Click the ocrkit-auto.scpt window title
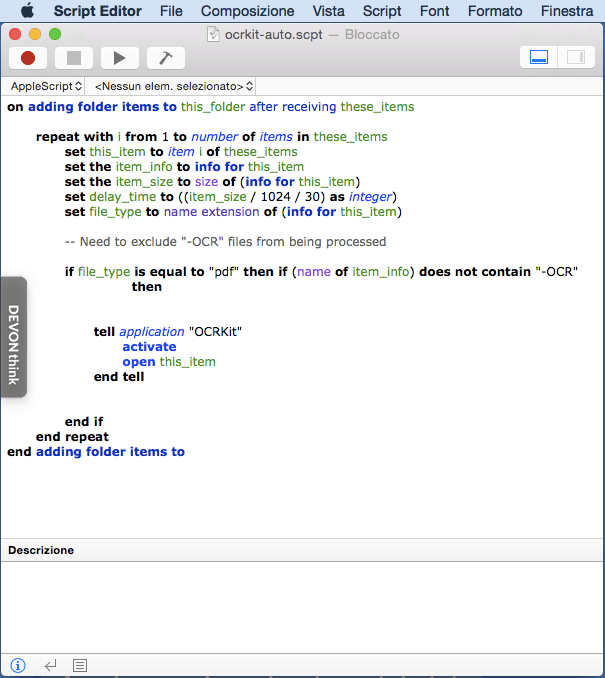This screenshot has height=678, width=605. (273, 35)
